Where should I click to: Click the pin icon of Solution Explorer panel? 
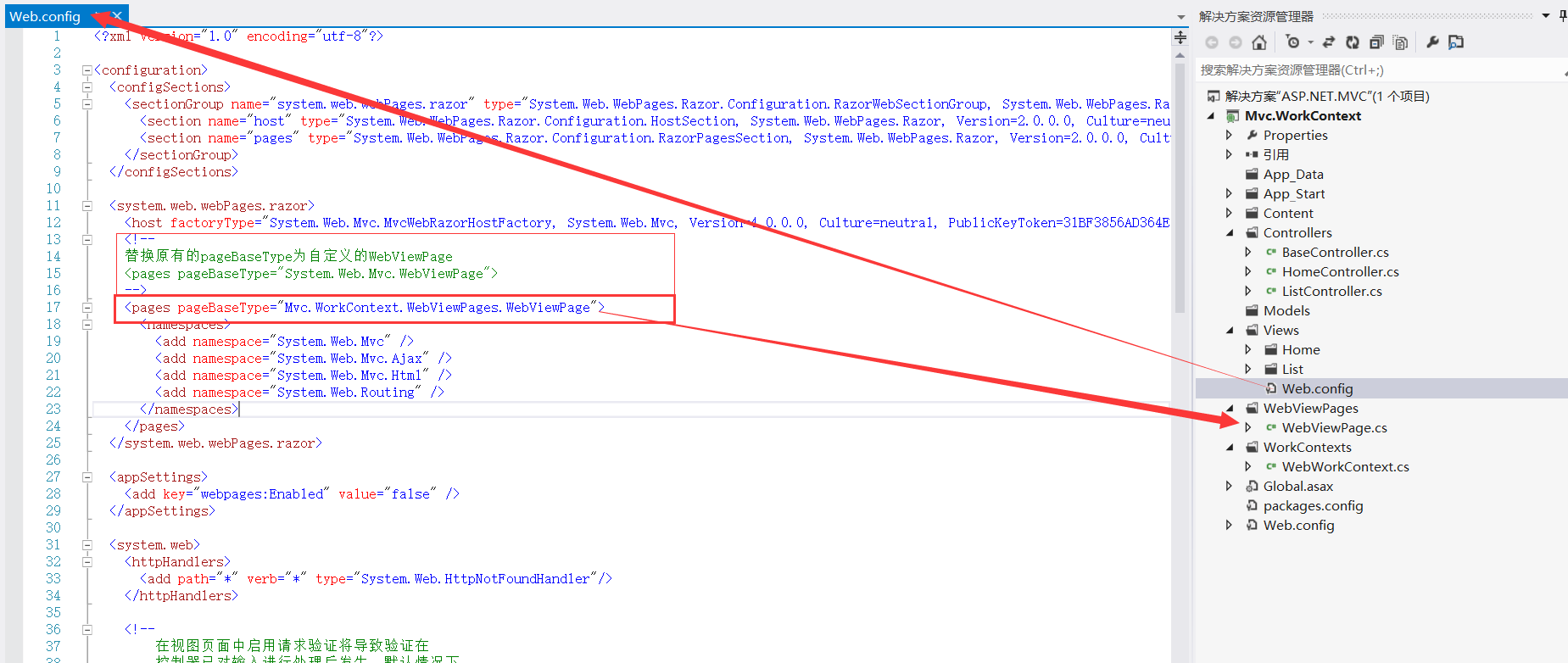1562,16
